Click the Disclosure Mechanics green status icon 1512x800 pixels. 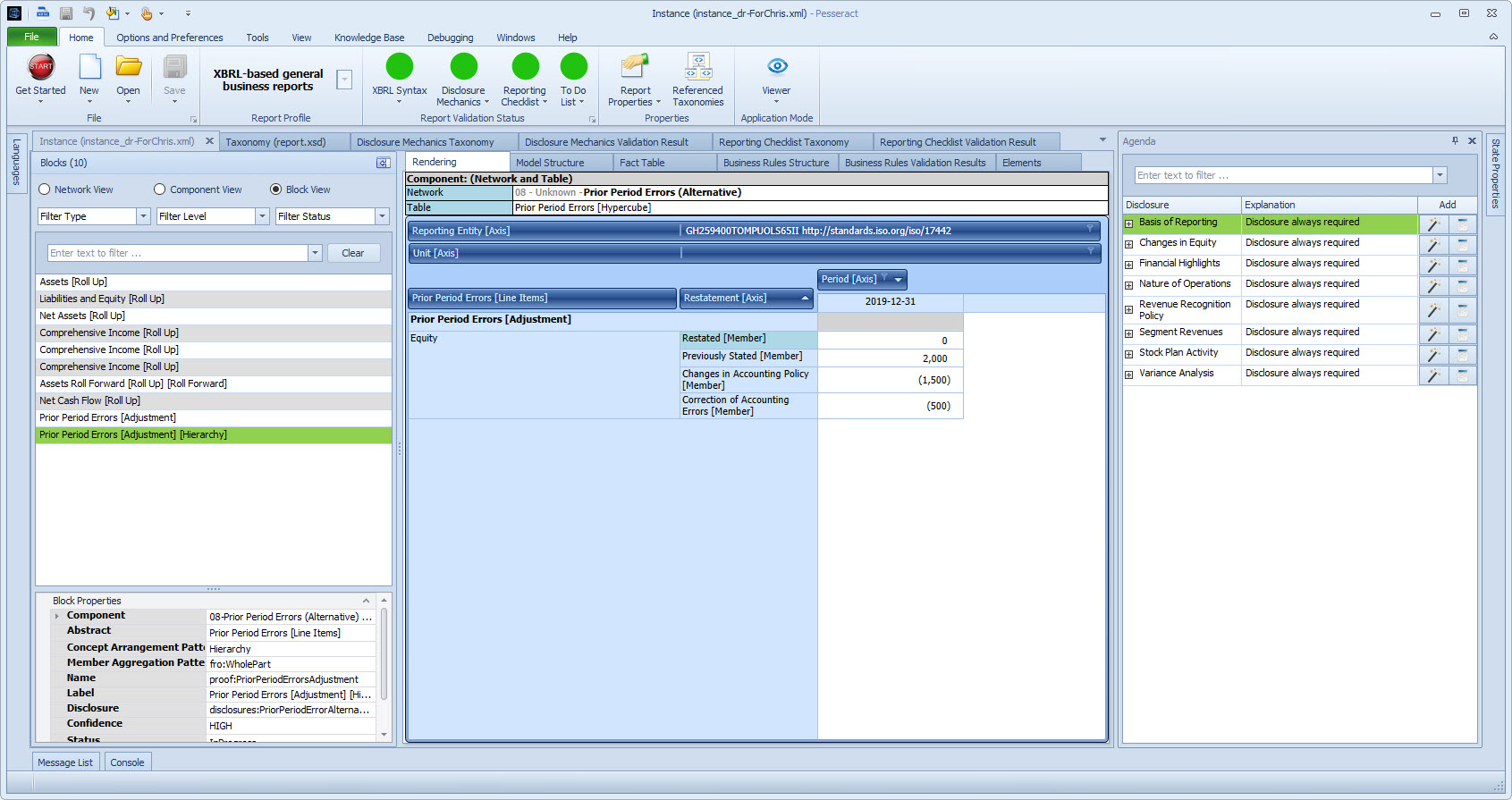pyautogui.click(x=463, y=68)
